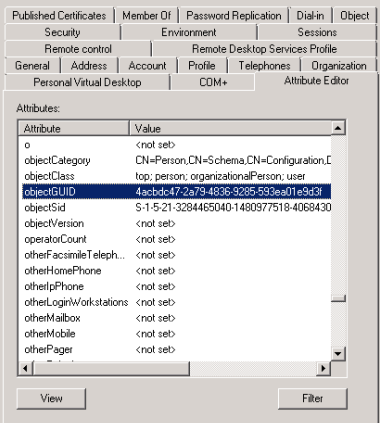Sort by the Value column header
The image size is (380, 423).
pyautogui.click(x=230, y=128)
